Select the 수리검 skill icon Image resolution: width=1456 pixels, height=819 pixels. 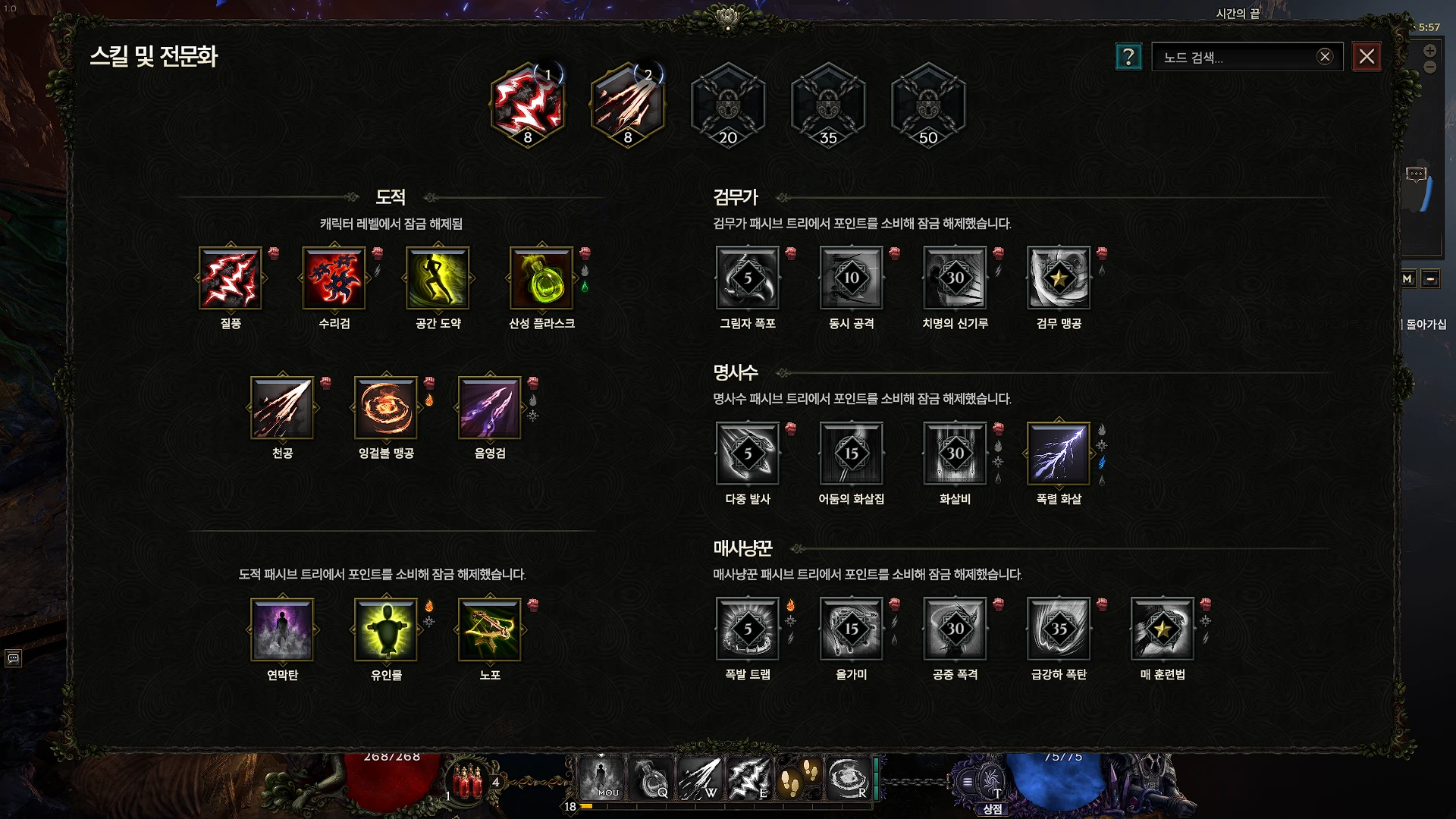[334, 278]
